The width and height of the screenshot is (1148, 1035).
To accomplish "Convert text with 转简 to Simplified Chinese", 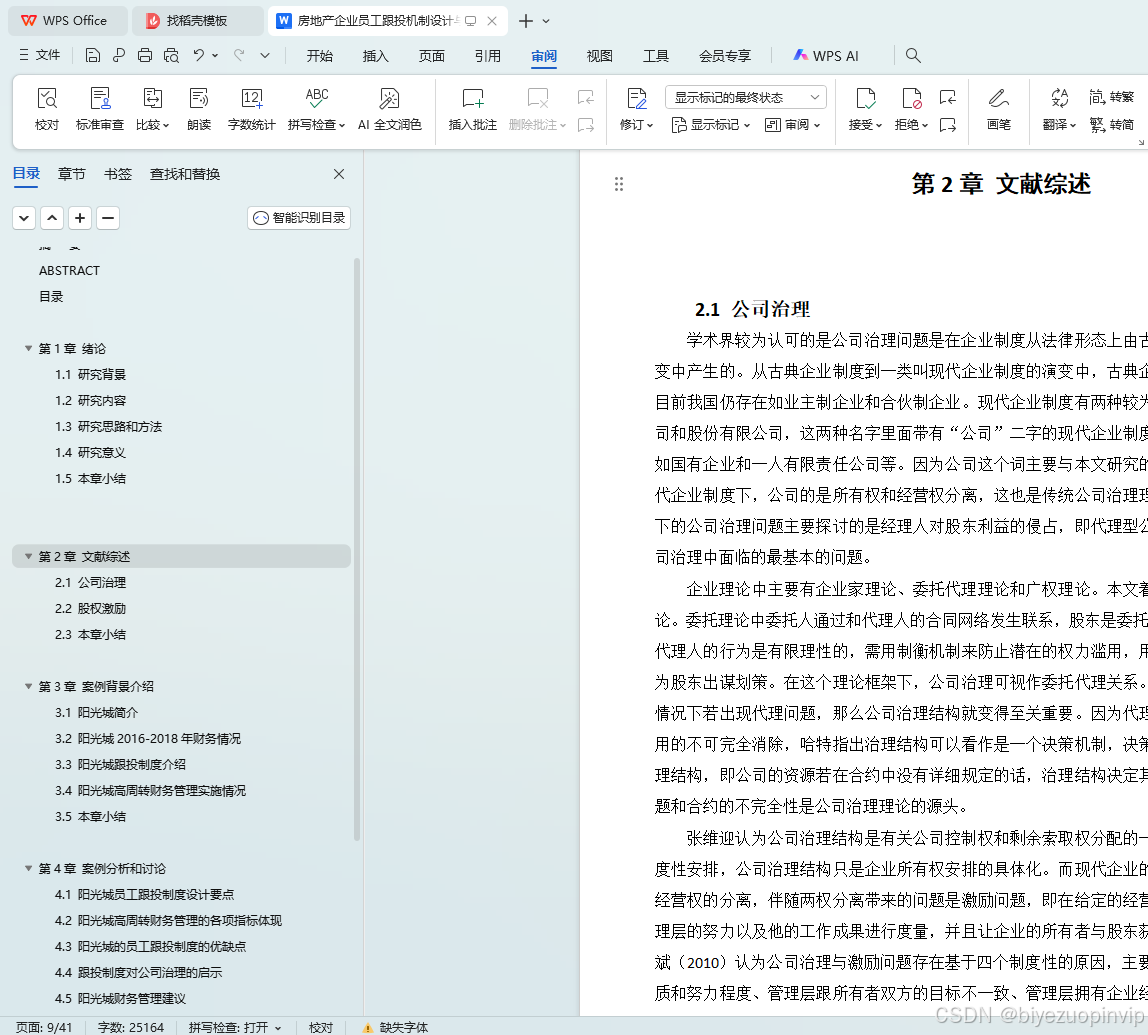I will 1111,124.
